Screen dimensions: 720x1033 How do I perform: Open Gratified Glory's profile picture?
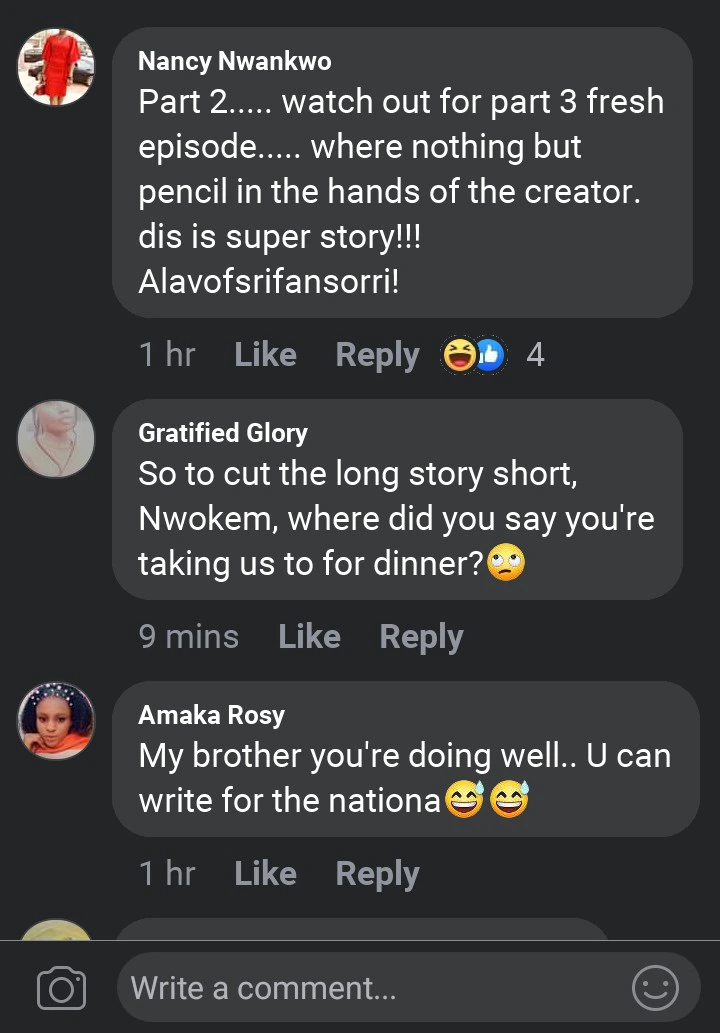[56, 439]
